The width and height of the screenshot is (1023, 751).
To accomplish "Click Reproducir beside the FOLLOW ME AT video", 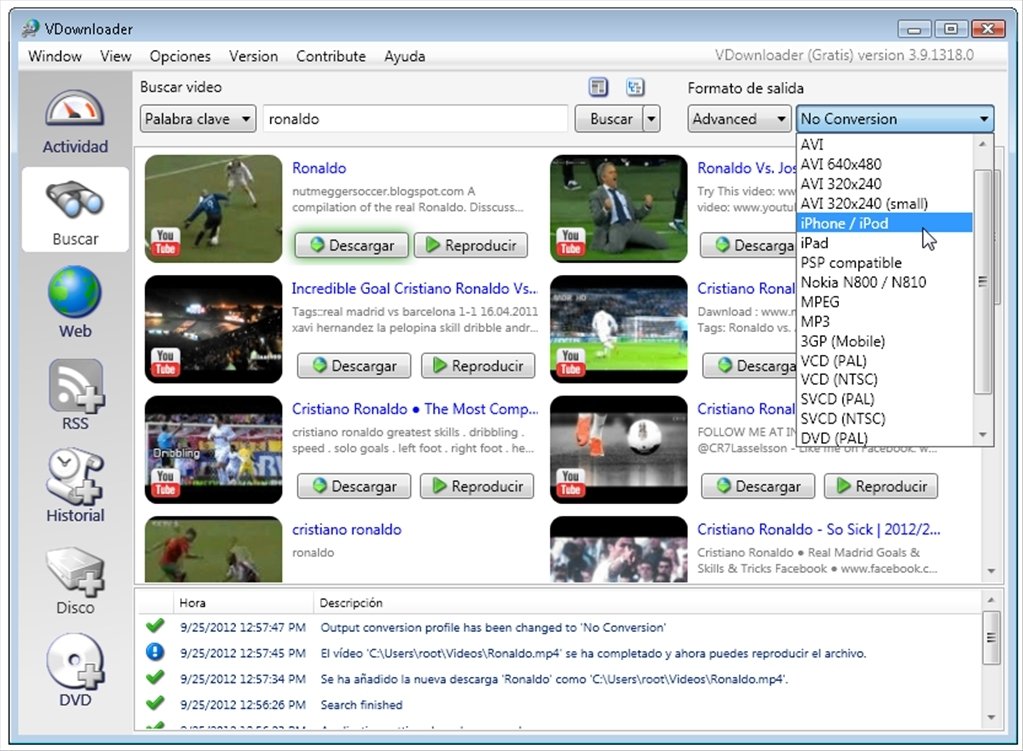I will click(x=881, y=486).
